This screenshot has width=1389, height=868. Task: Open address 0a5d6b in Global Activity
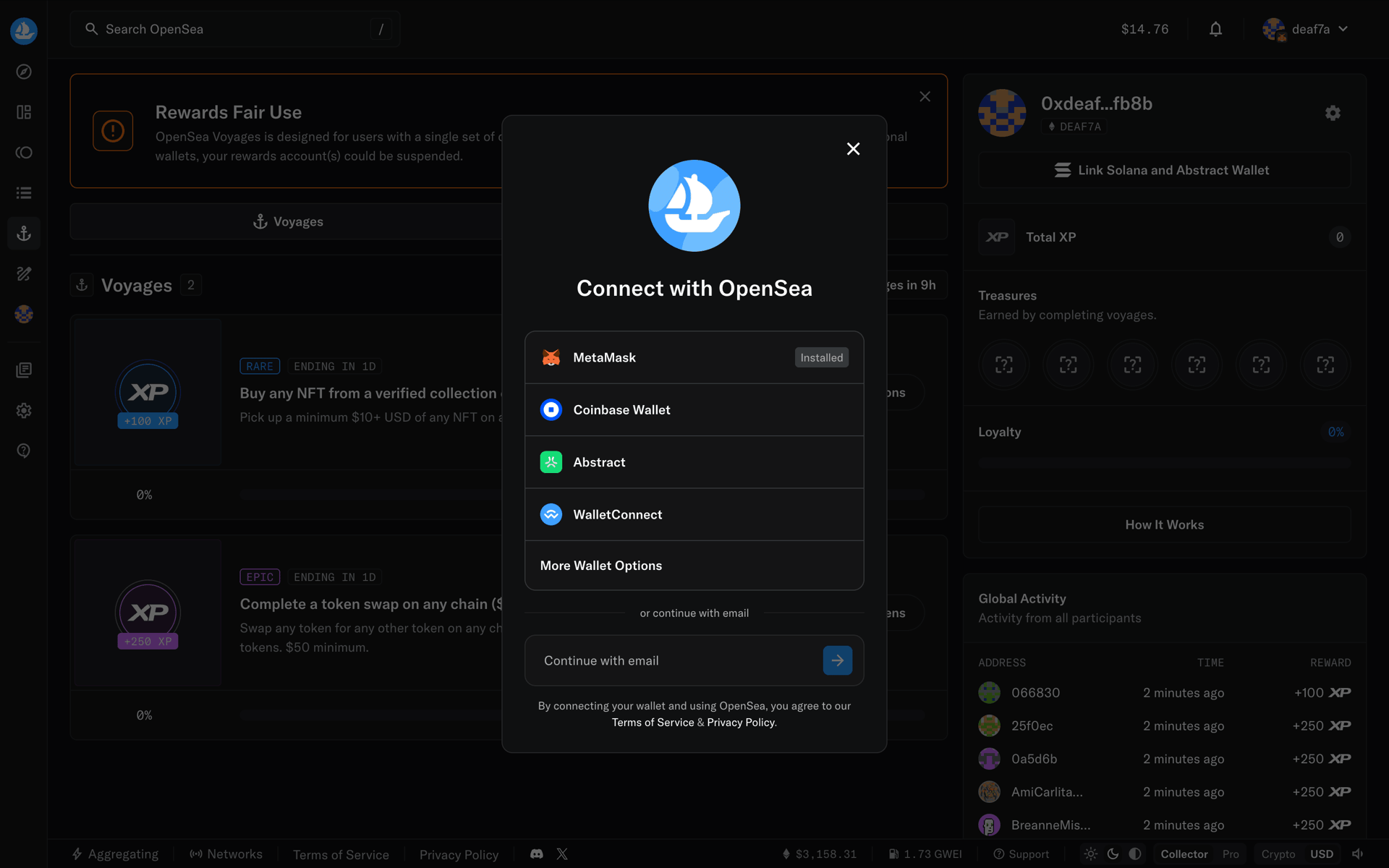tap(1034, 759)
